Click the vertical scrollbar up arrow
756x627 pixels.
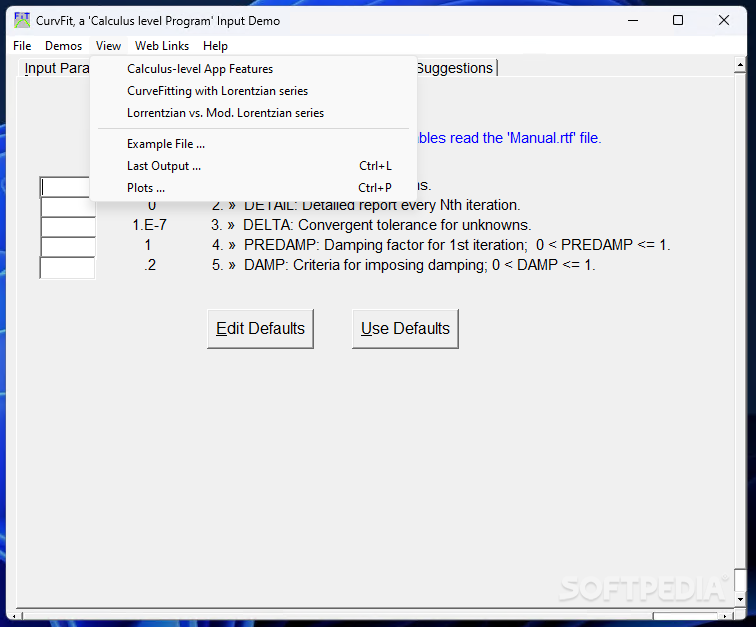click(740, 65)
